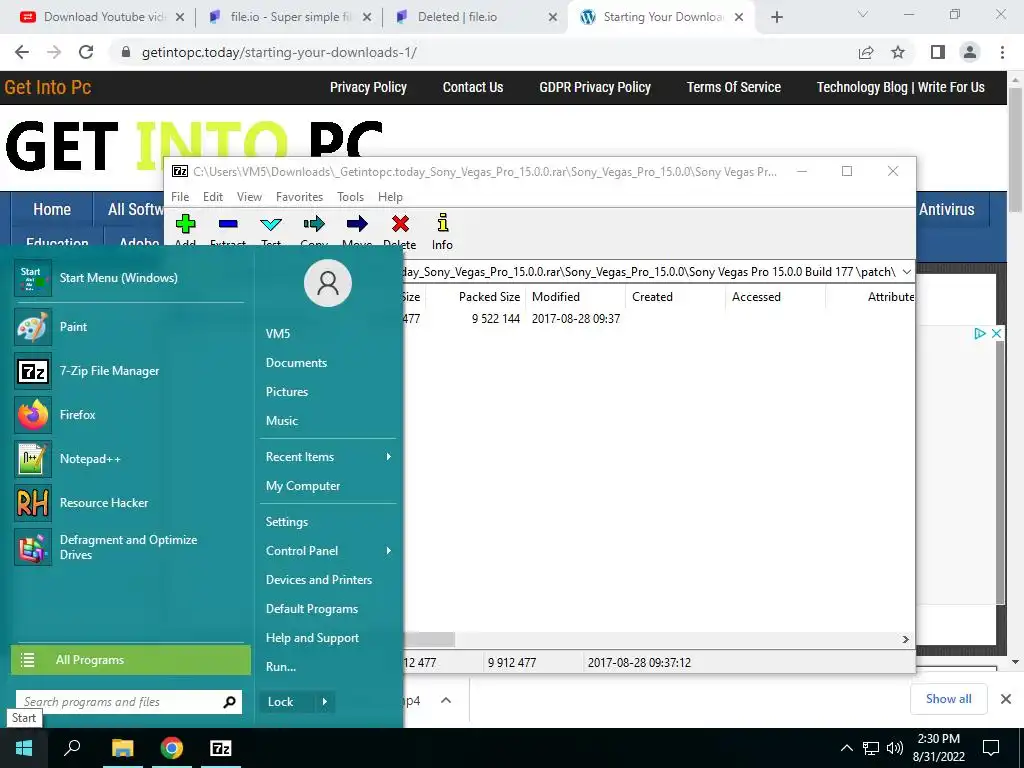Click the volume speaker icon in system tray

(x=895, y=748)
